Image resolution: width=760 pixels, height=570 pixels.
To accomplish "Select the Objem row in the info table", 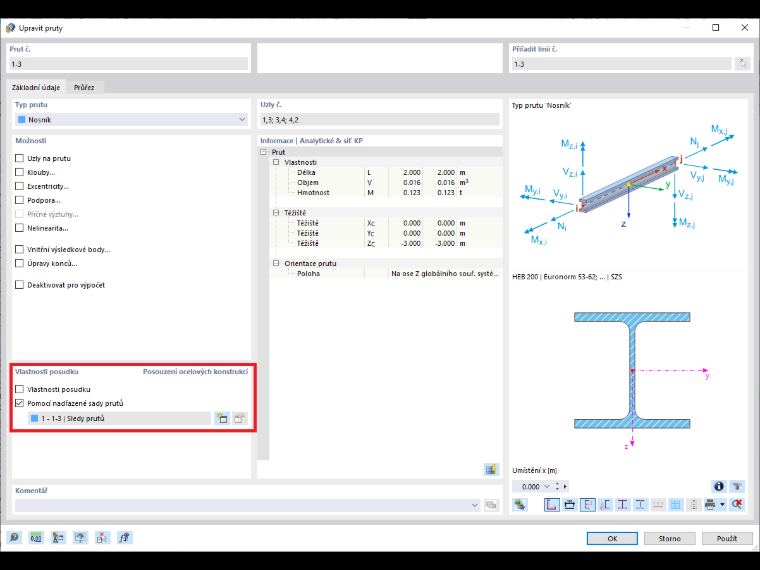I will 385,183.
